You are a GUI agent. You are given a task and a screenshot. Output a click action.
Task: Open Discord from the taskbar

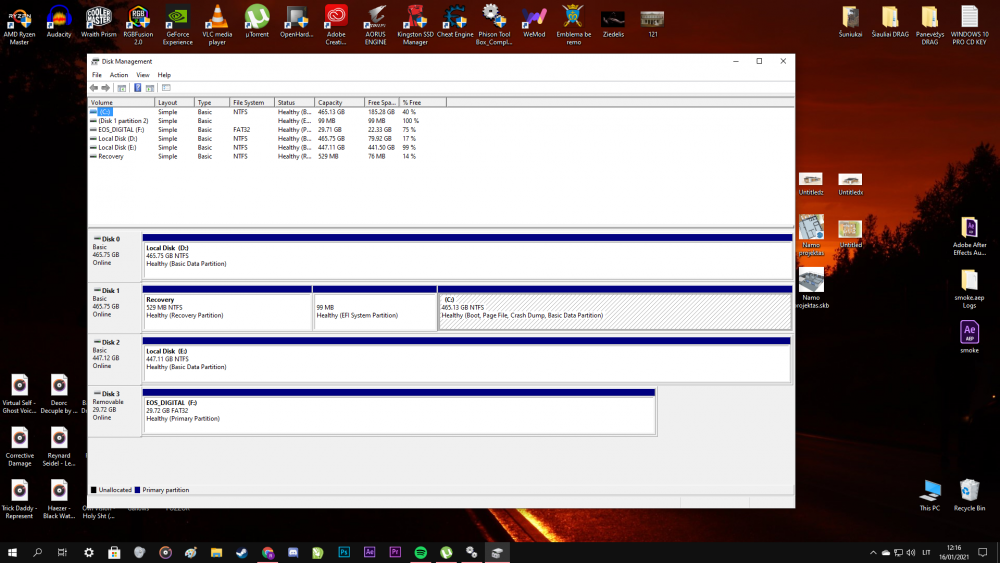(293, 552)
